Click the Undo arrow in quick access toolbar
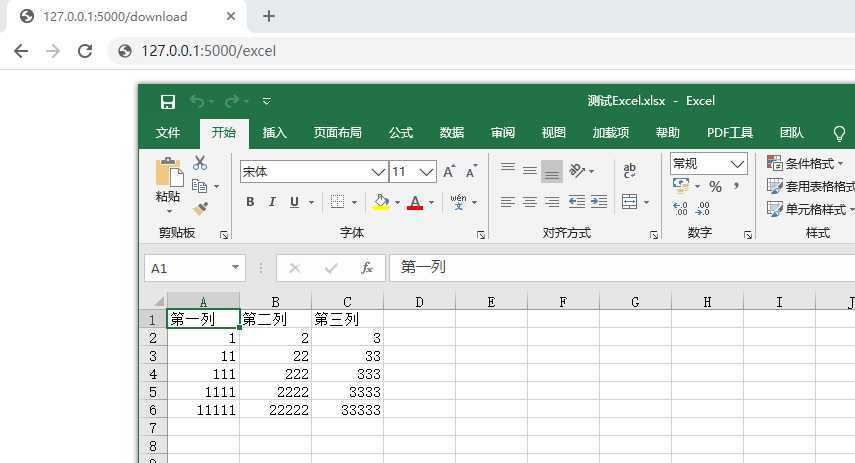 click(x=197, y=101)
